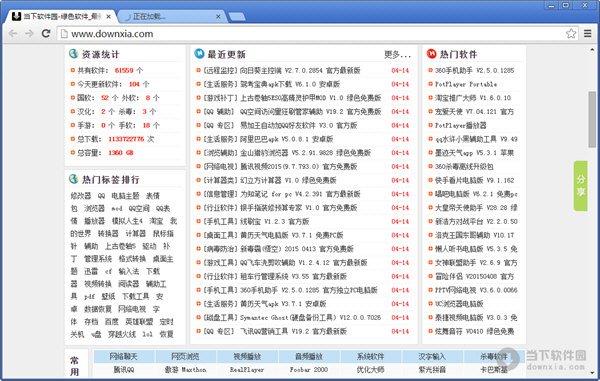Open the 紫光拼音 software link
Viewport: 600px width, 381px height.
pos(432,370)
